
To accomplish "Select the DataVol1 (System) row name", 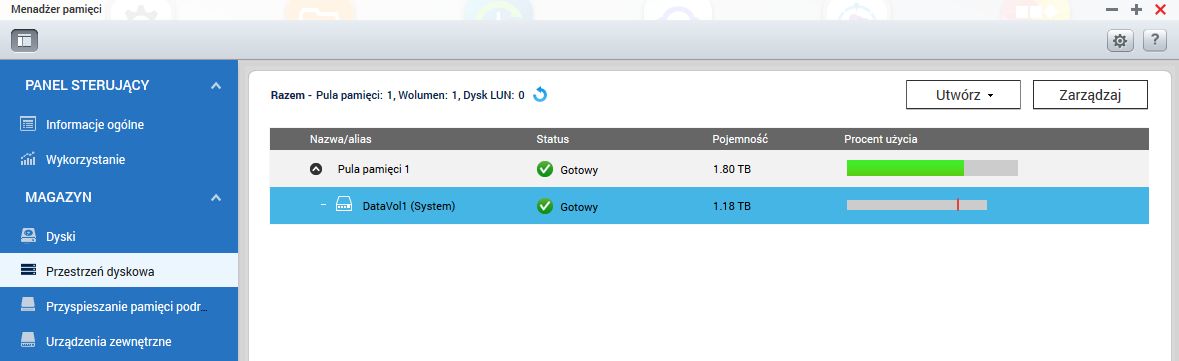I will click(x=409, y=205).
